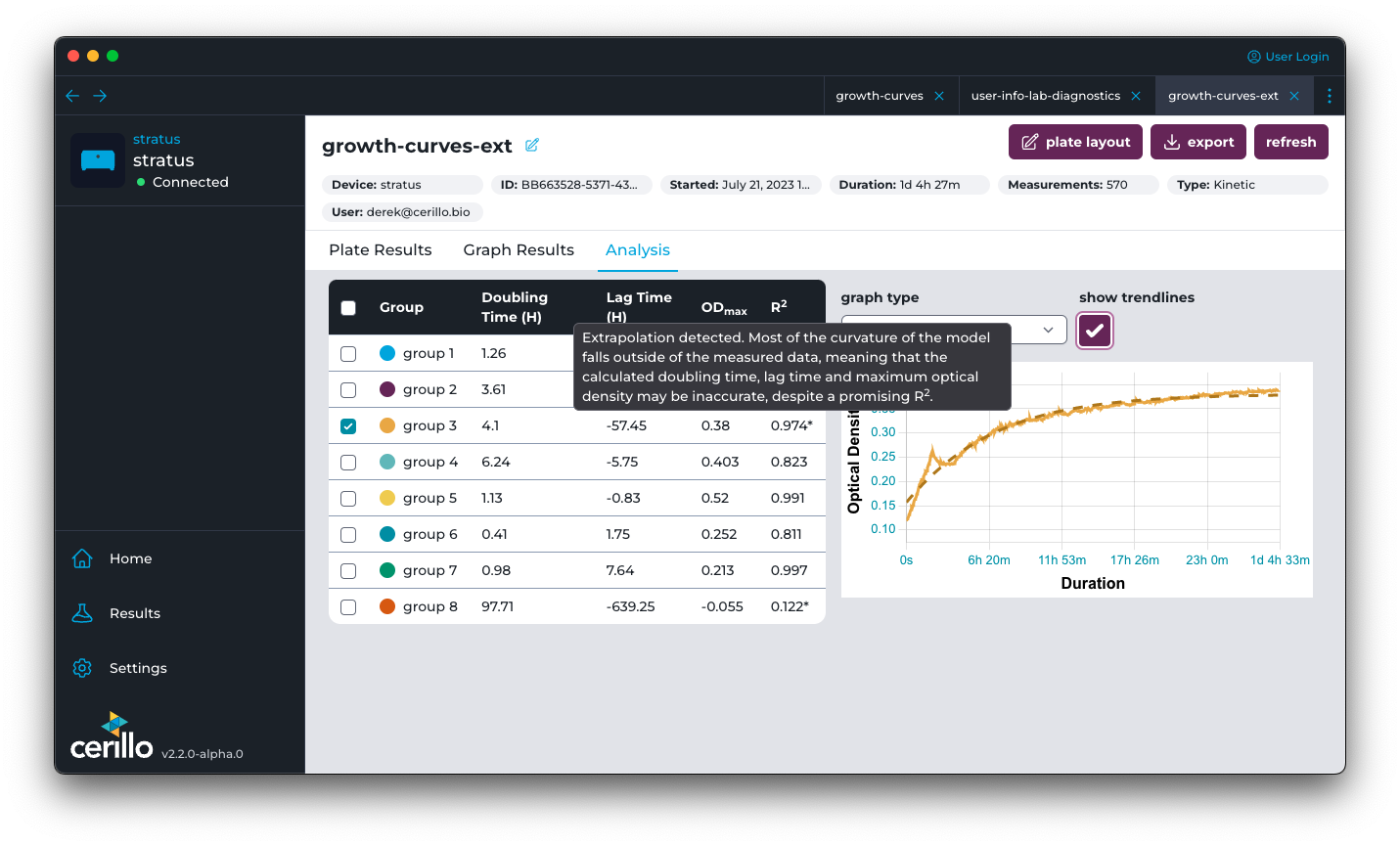Screen dimensions: 1400x846
Task: Click the pencil icon beside growth-curves-ext title
Action: [532, 146]
